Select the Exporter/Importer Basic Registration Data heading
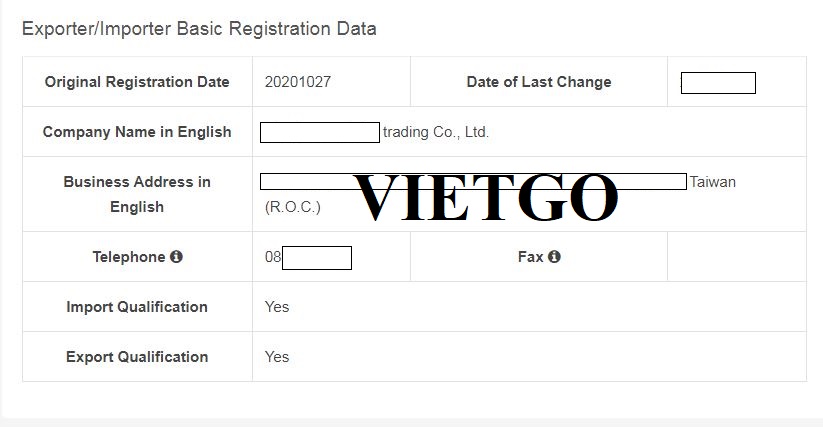This screenshot has height=427, width=823. click(x=199, y=29)
